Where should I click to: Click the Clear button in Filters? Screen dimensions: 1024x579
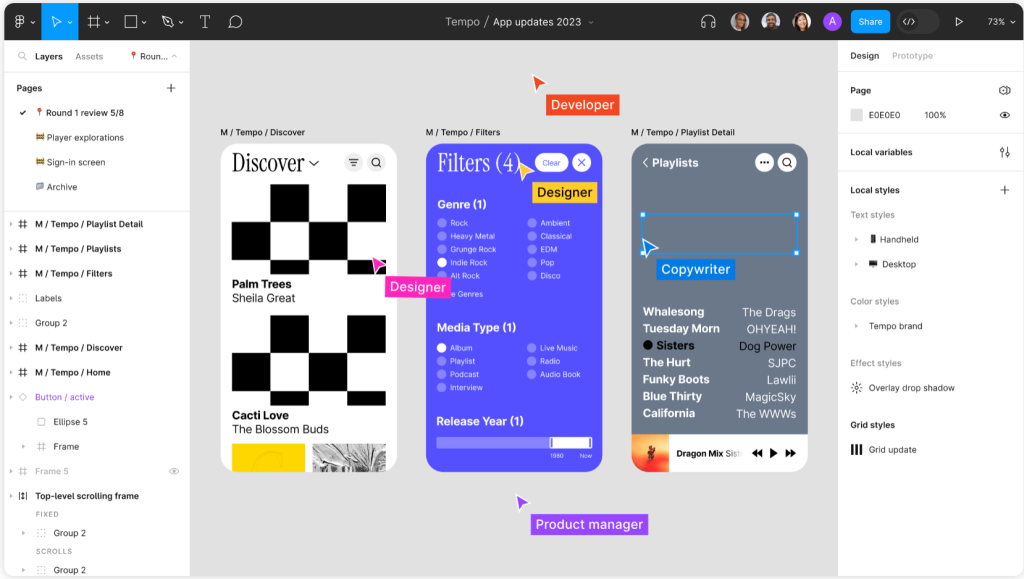pos(551,163)
